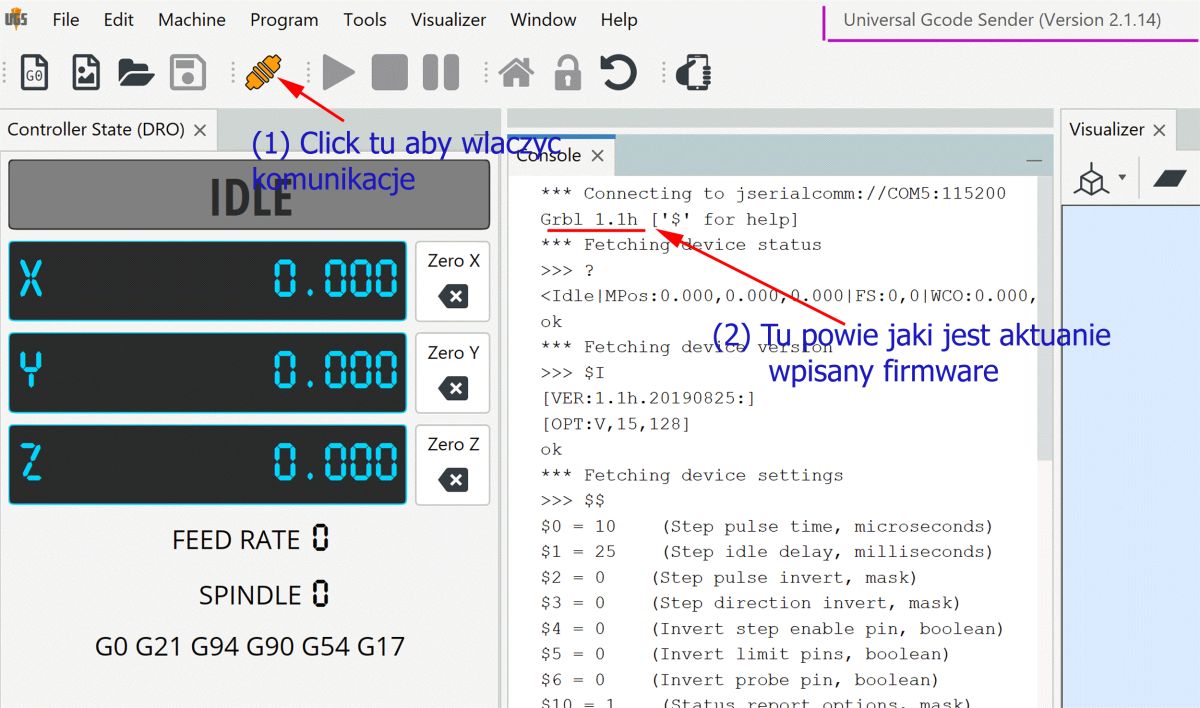Minimize the Console panel with the dash button
This screenshot has height=708, width=1200.
[x=1034, y=160]
